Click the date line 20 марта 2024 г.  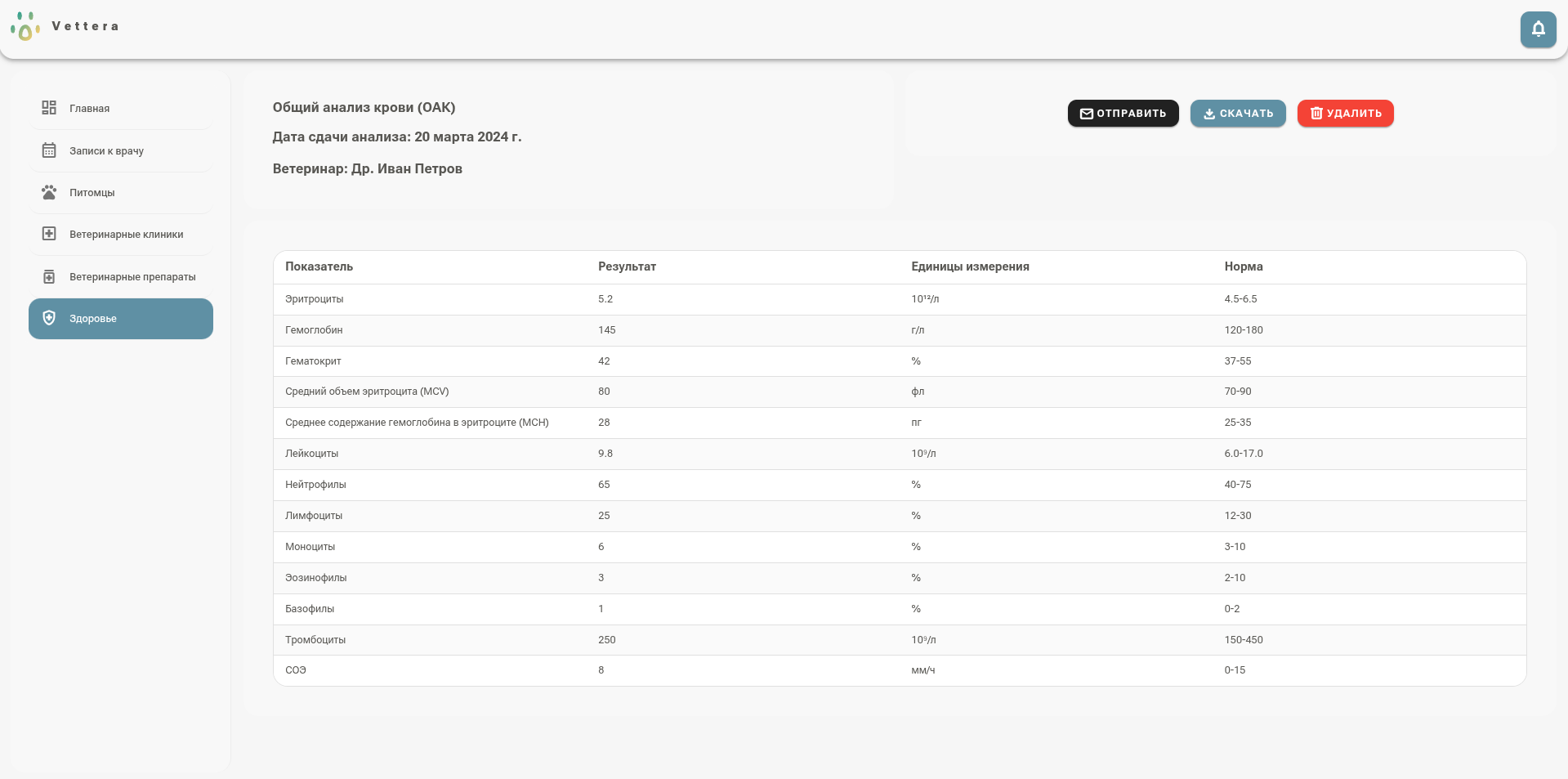point(397,137)
